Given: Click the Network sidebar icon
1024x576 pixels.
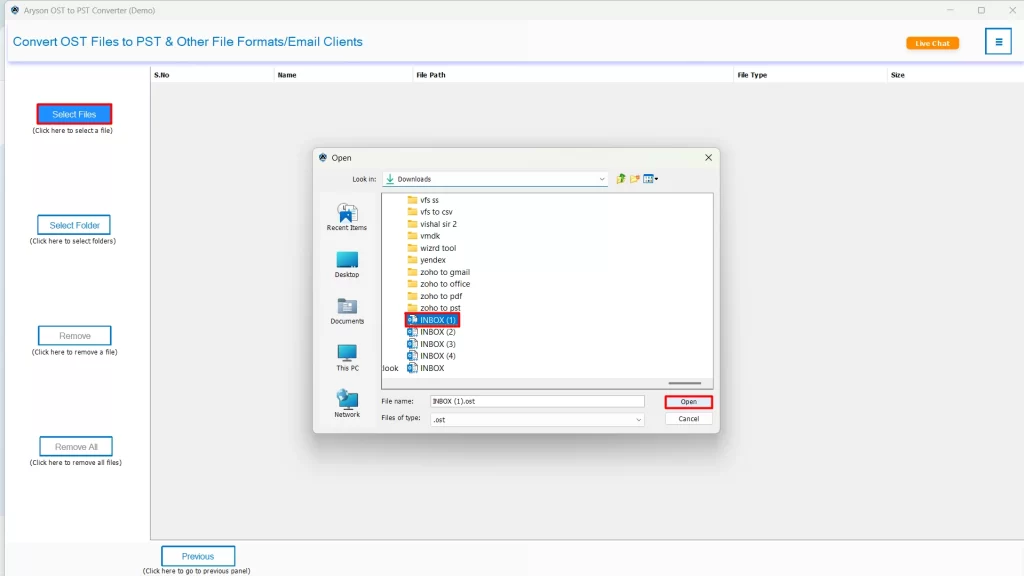Looking at the screenshot, I should point(347,403).
